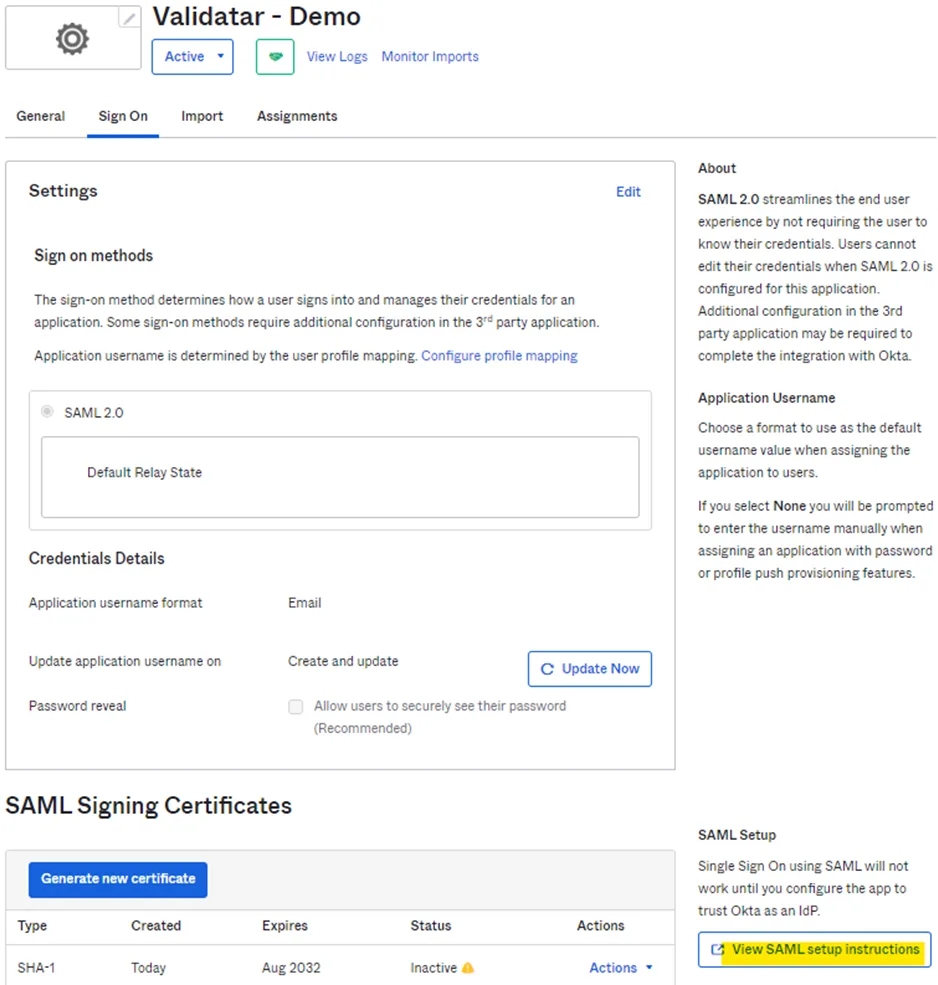This screenshot has height=985, width=938.
Task: Toggle Allow users to securely see their password
Action: point(295,707)
